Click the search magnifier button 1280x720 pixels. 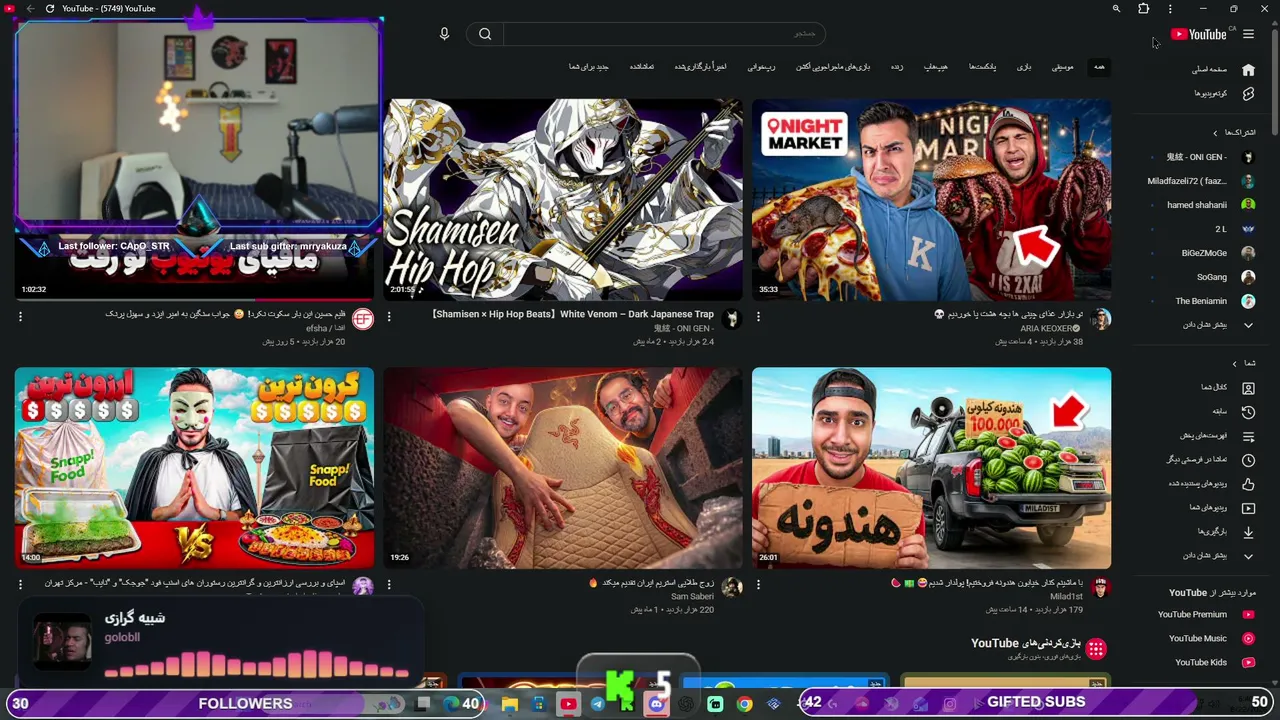[x=485, y=34]
